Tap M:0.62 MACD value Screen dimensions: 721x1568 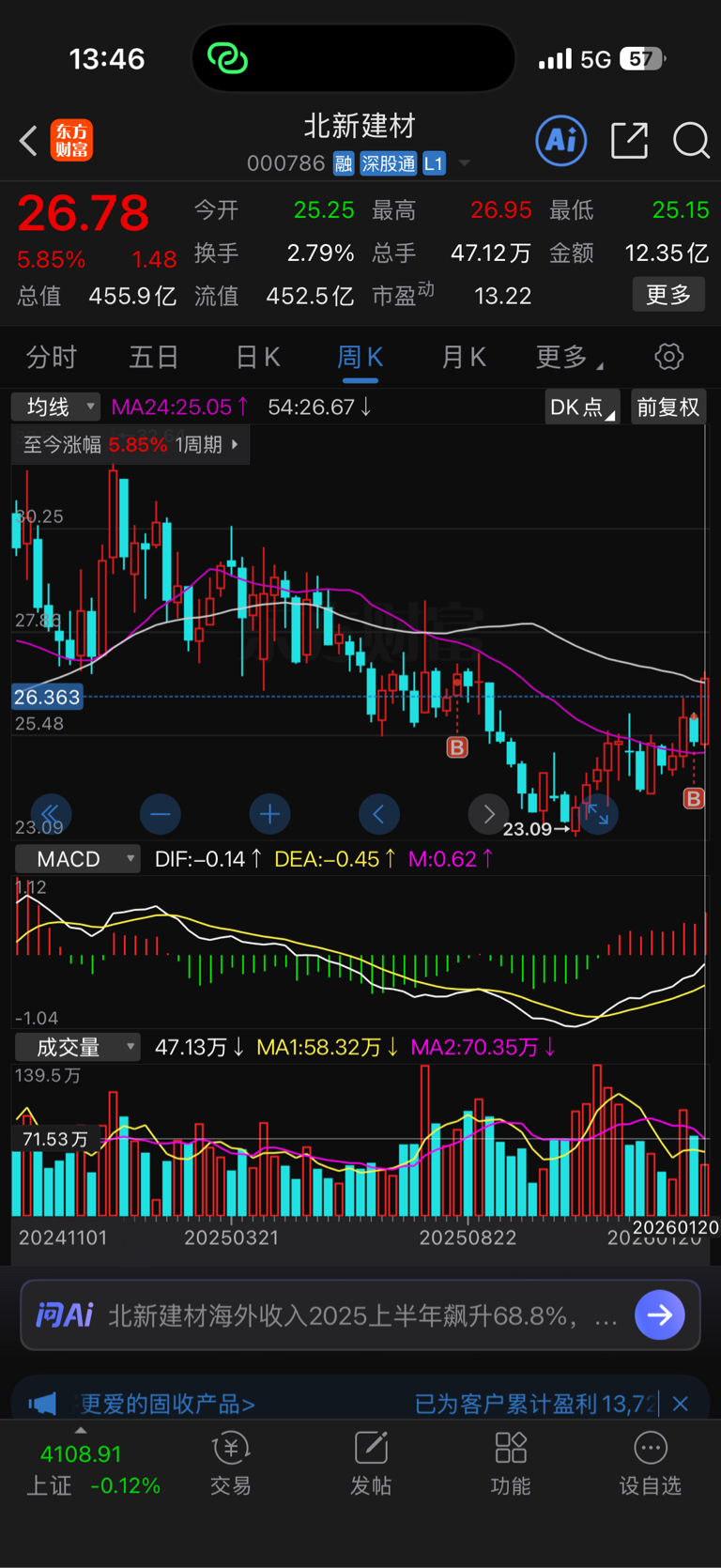pos(451,859)
